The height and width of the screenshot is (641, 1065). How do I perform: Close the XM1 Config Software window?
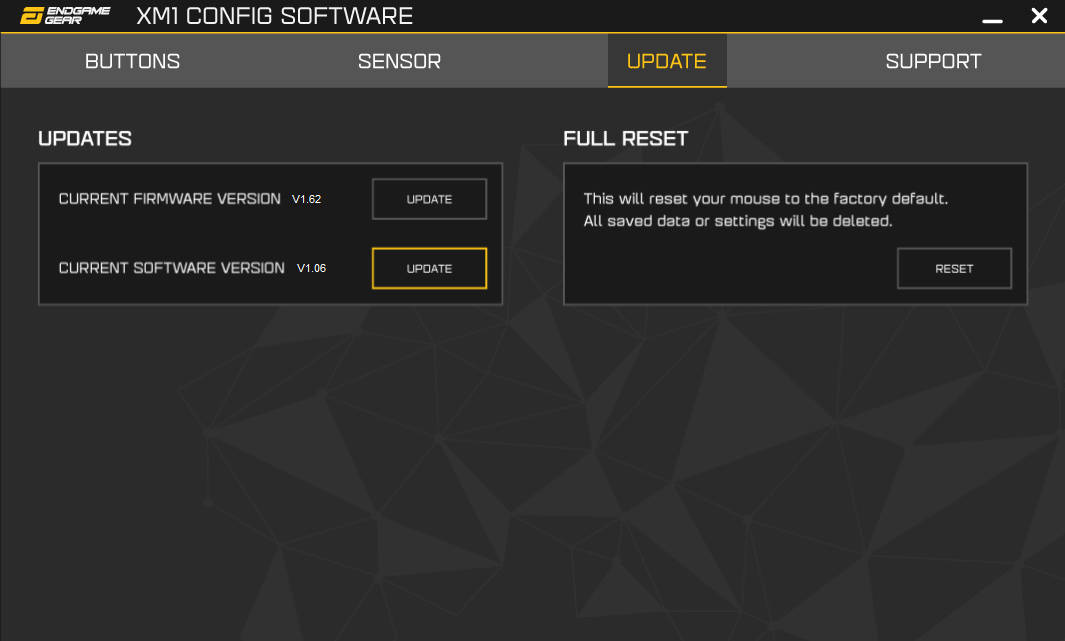(x=1039, y=16)
